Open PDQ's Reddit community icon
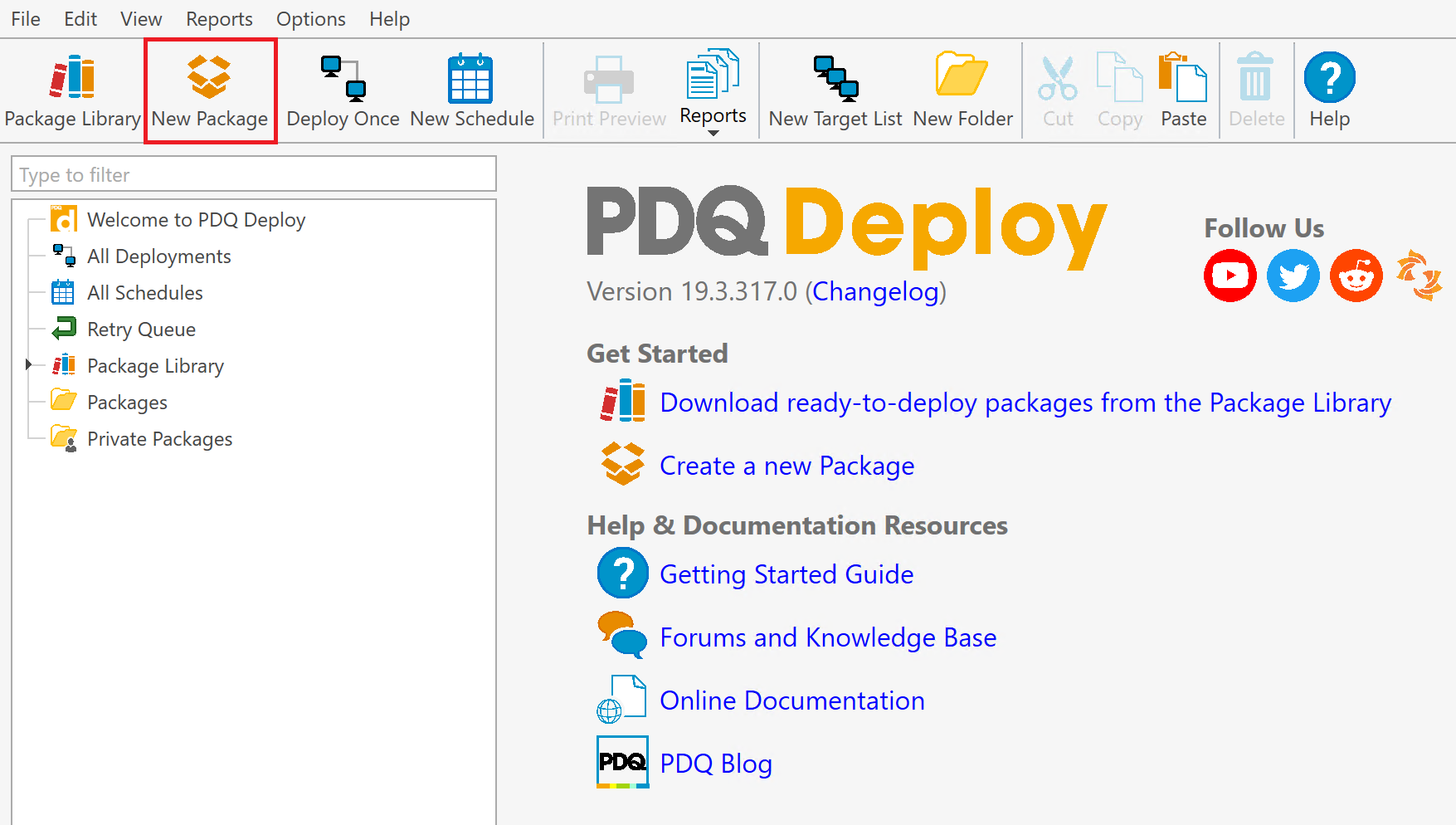 [1356, 276]
